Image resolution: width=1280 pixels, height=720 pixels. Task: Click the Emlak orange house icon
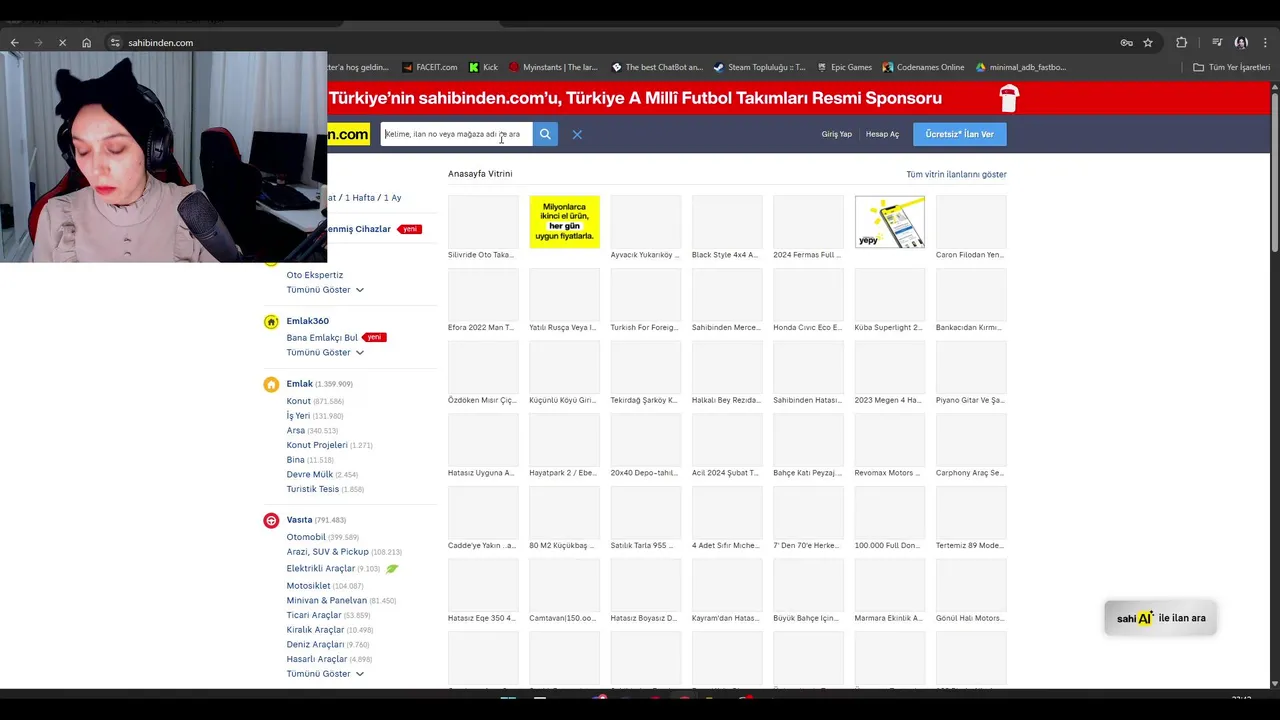pos(271,384)
